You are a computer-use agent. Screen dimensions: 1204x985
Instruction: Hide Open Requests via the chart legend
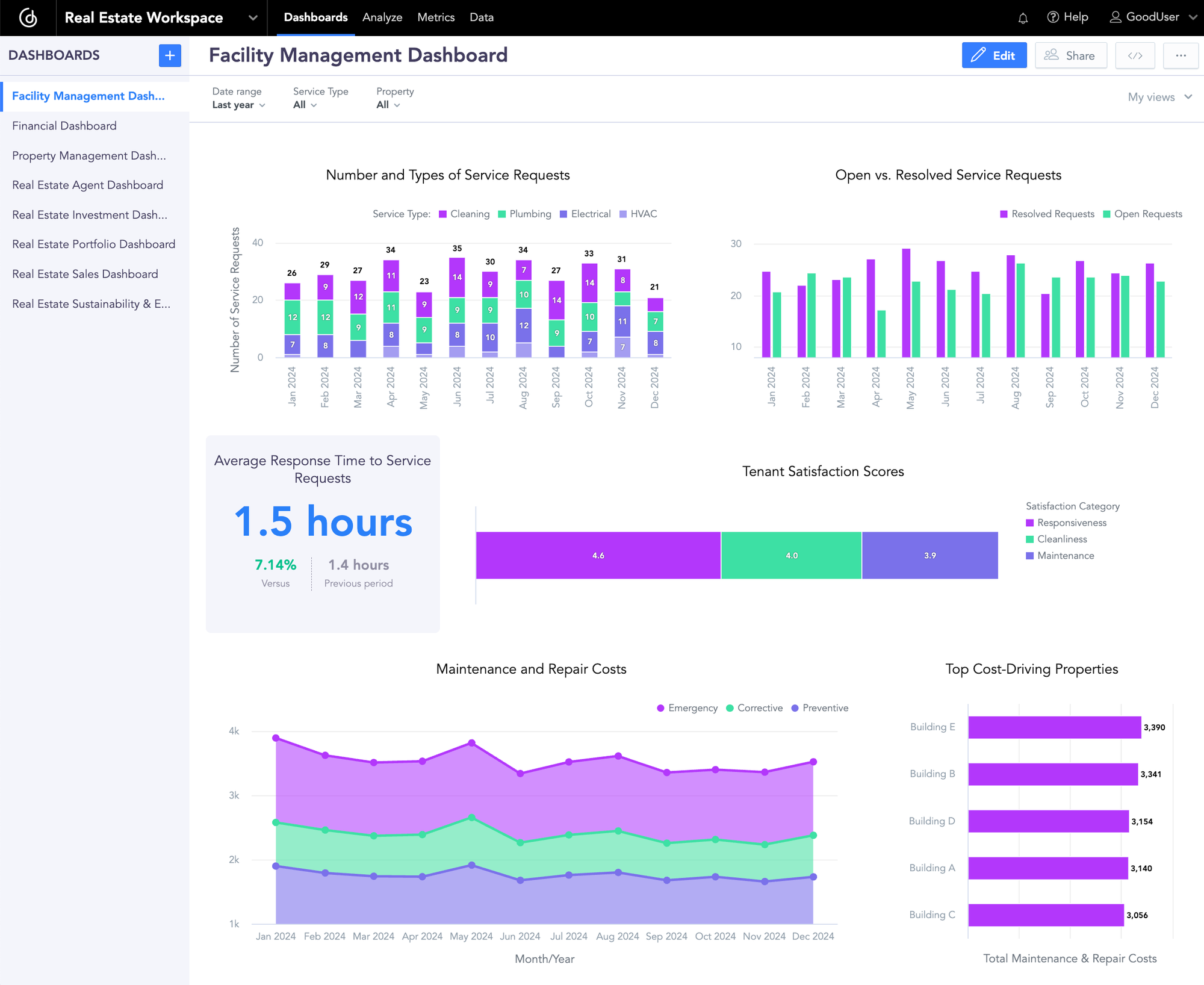tap(1143, 214)
